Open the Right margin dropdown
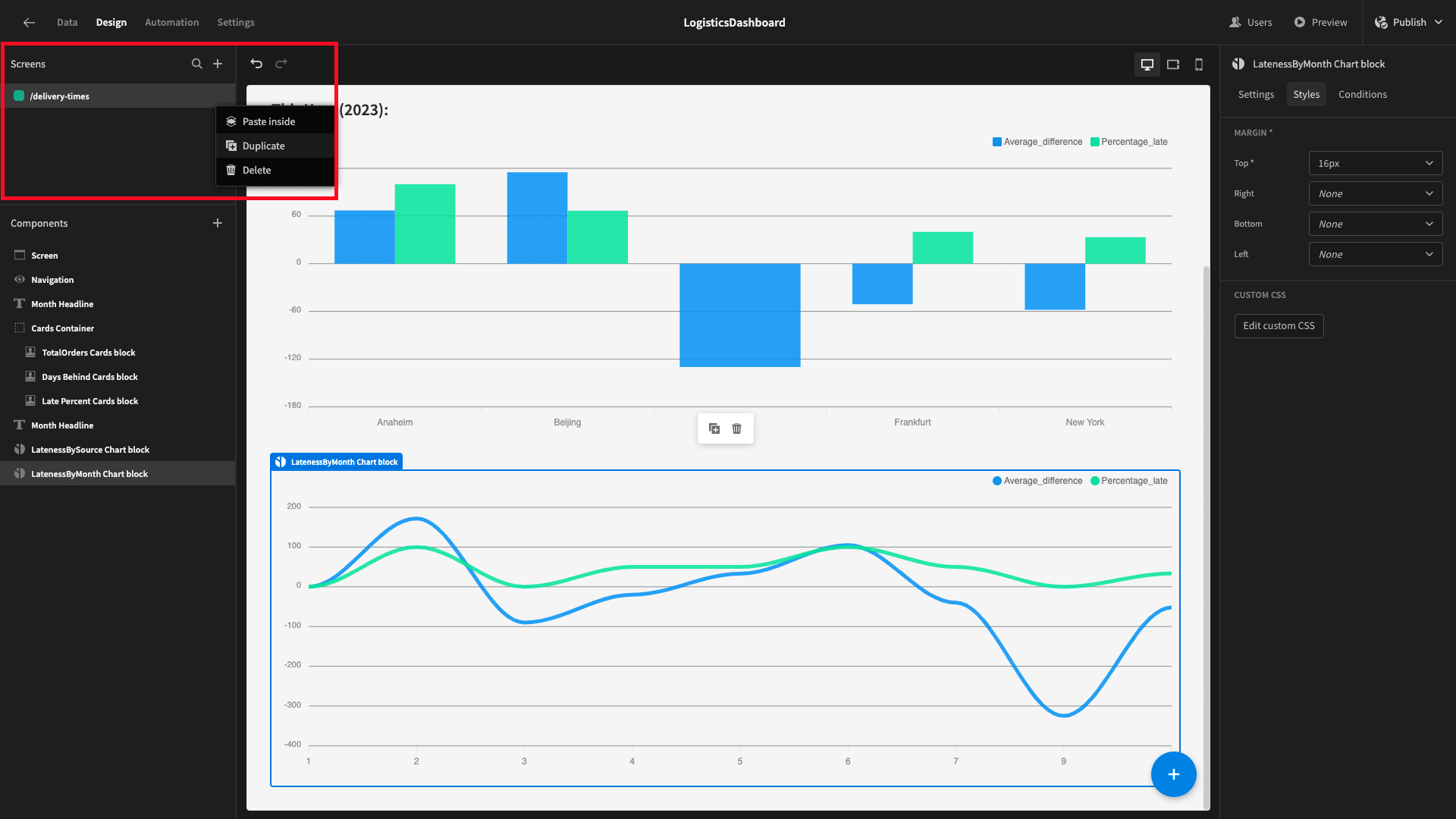The height and width of the screenshot is (819, 1456). pyautogui.click(x=1375, y=193)
